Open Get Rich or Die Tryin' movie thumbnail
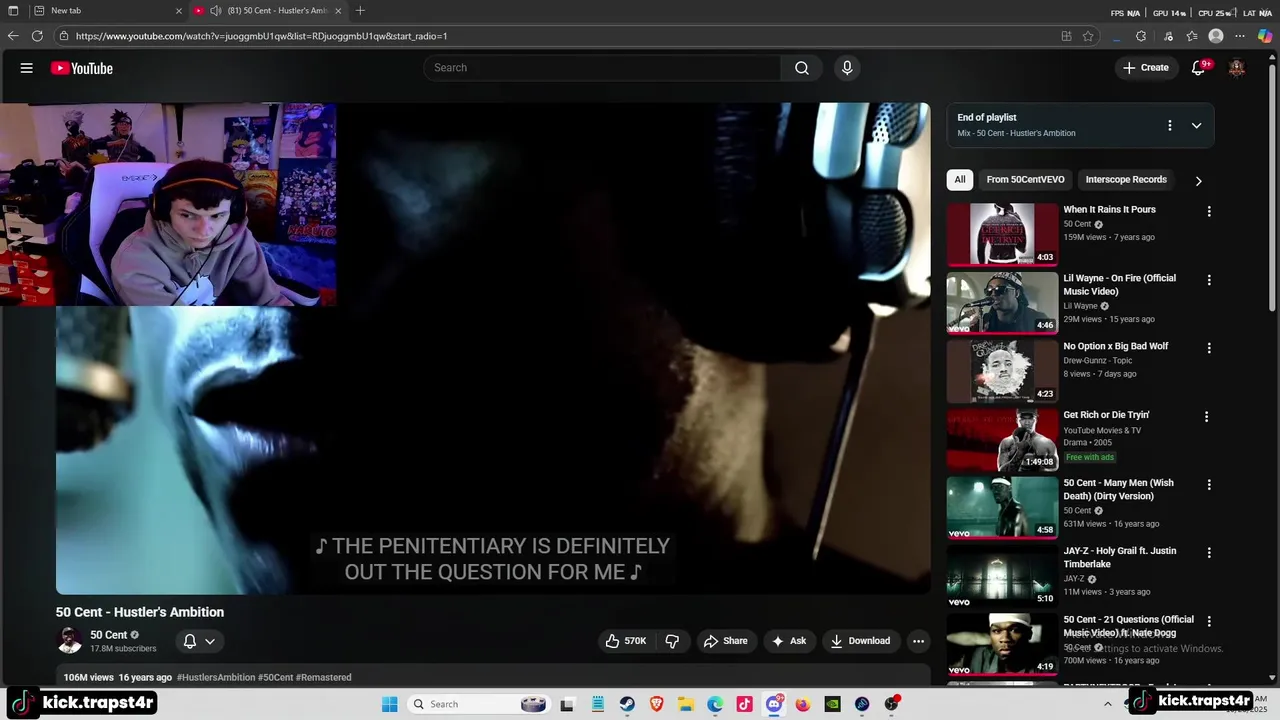The height and width of the screenshot is (720, 1280). click(x=1002, y=439)
